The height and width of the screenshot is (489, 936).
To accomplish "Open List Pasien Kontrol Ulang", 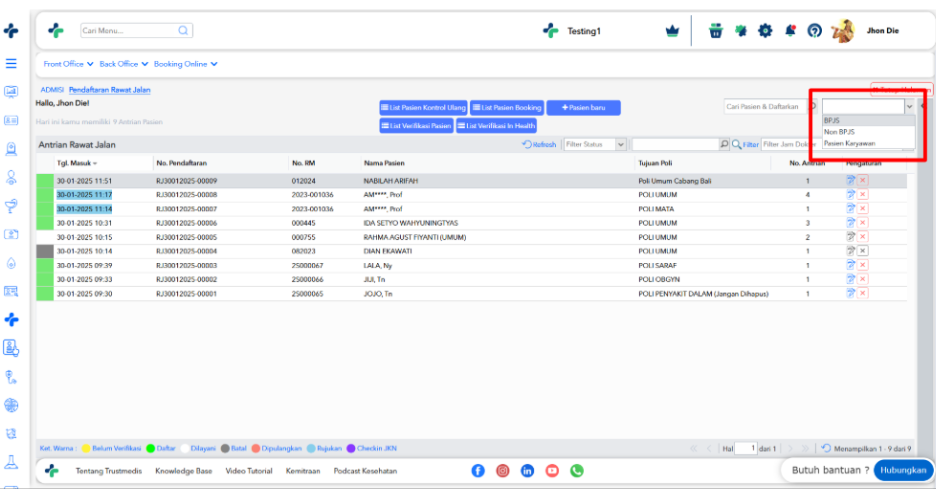I will tap(423, 107).
